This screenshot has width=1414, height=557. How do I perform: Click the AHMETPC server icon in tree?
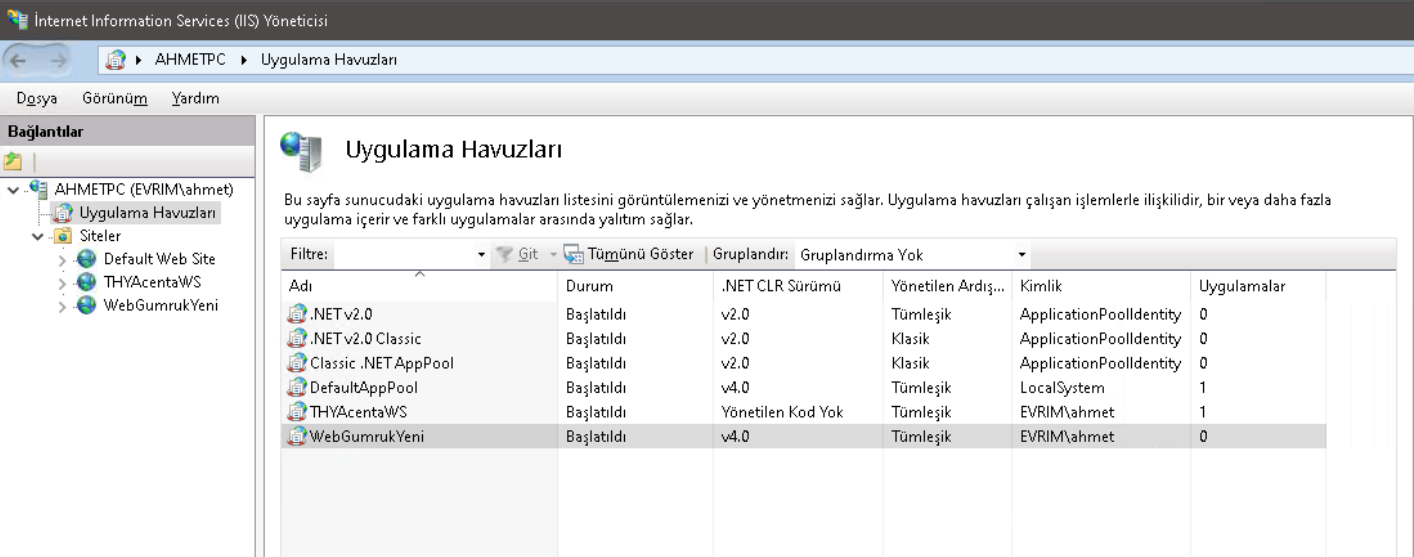pos(40,188)
